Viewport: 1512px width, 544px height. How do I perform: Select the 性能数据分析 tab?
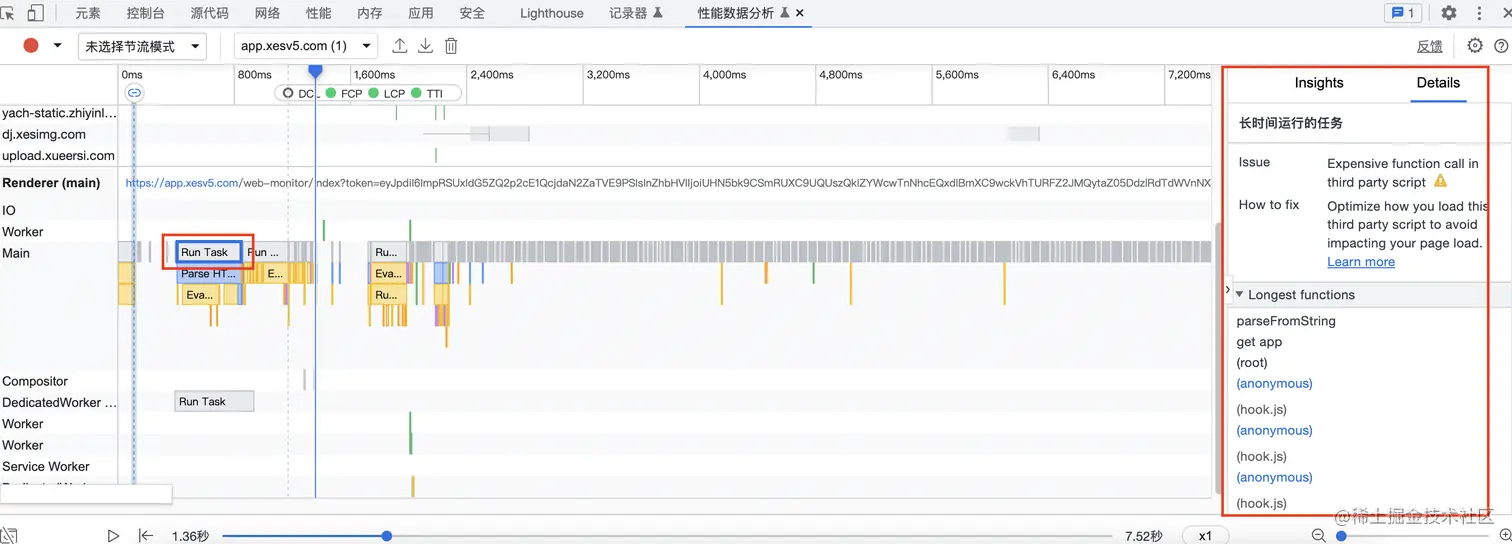point(736,13)
